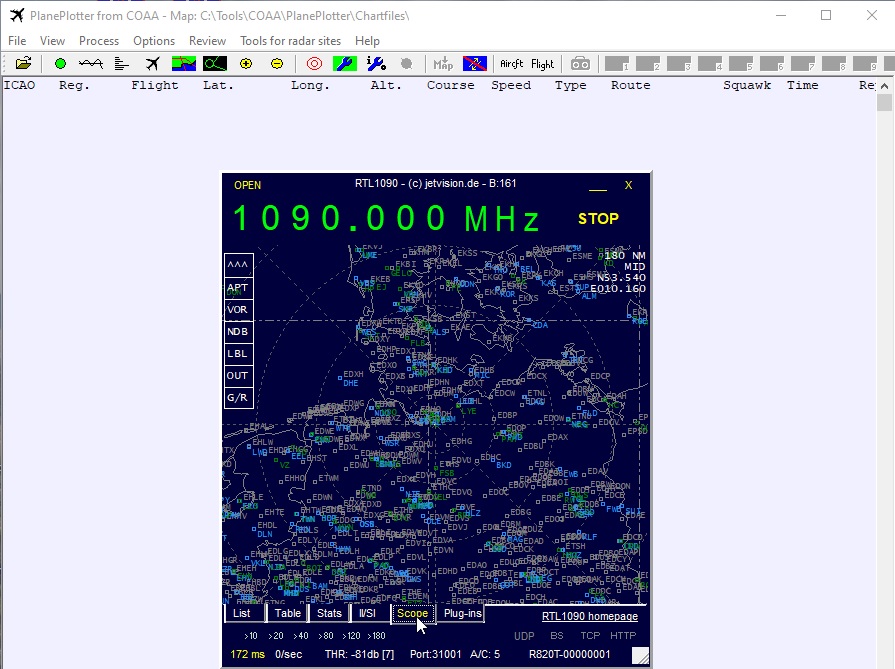Switch to the II/SI tab in RTL1090

[x=368, y=614]
